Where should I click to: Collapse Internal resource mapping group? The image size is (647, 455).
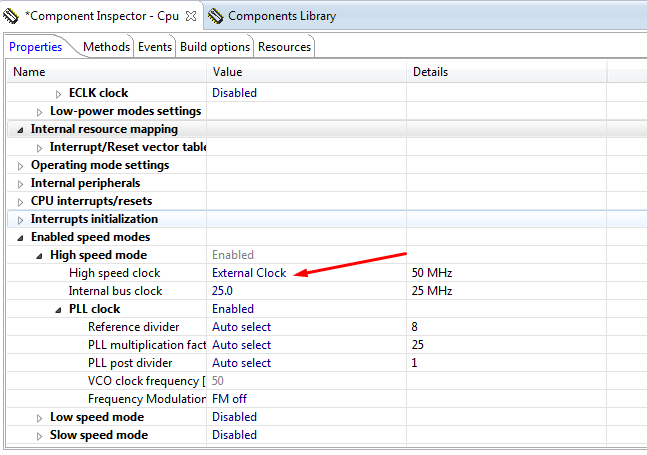[21, 130]
